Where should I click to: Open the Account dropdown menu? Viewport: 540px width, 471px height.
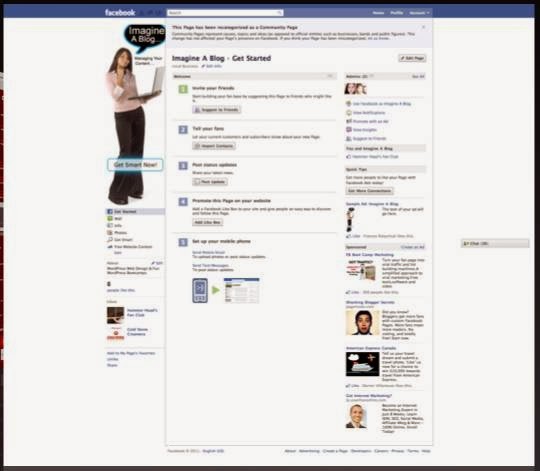tap(419, 13)
